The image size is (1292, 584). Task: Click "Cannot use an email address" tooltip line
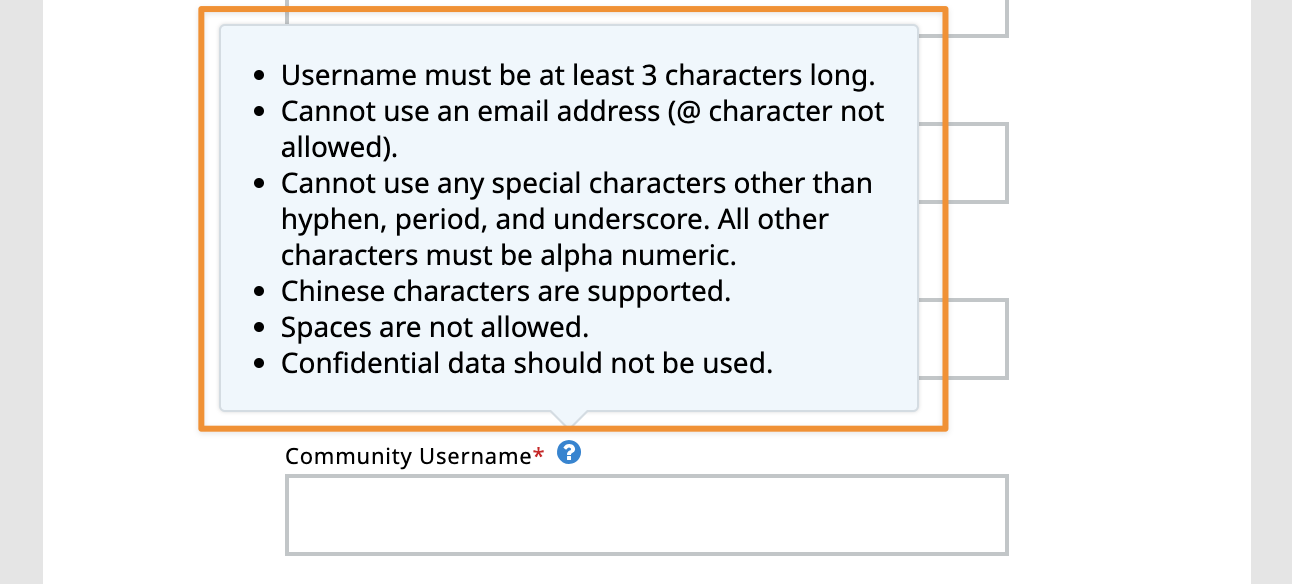coord(582,111)
